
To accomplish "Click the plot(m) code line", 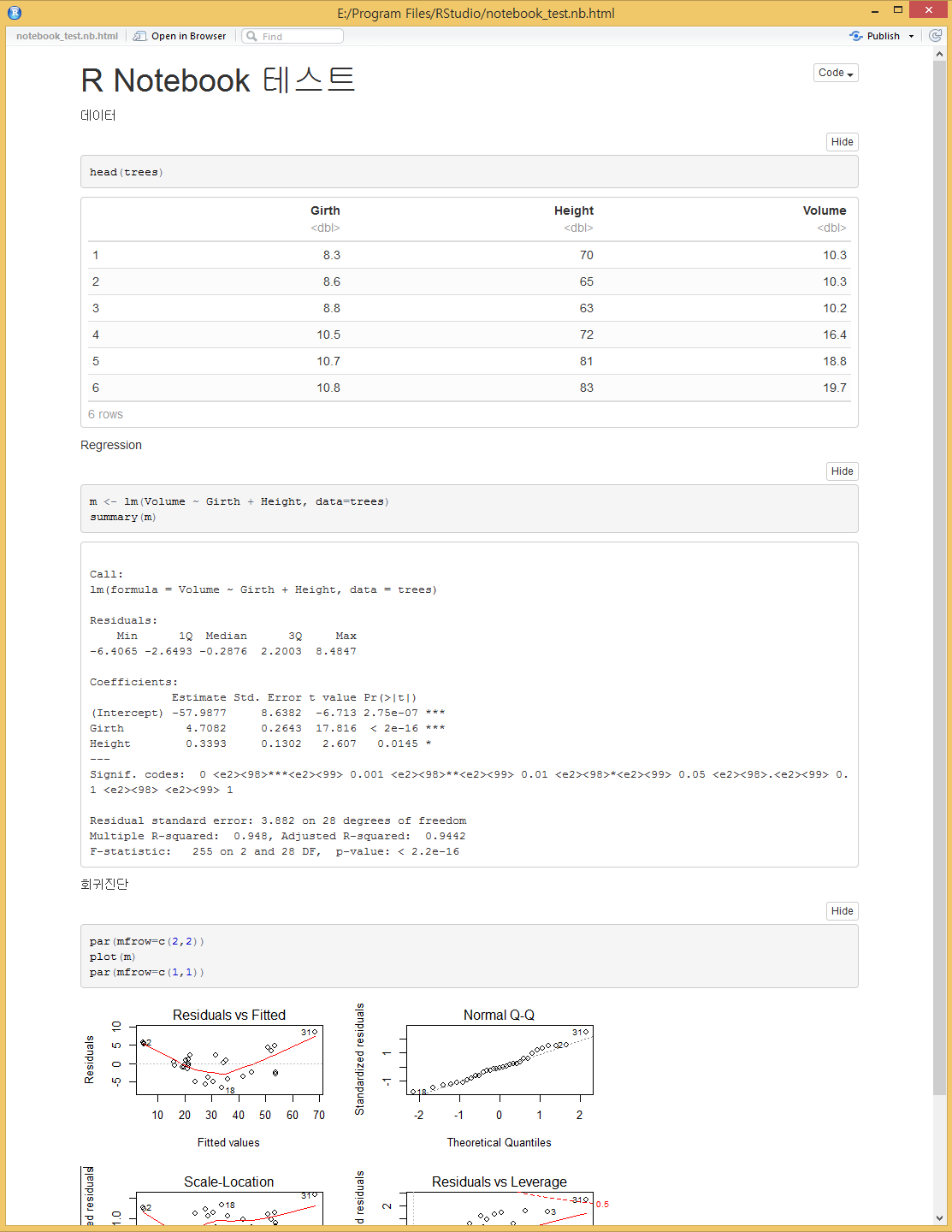I will (113, 957).
